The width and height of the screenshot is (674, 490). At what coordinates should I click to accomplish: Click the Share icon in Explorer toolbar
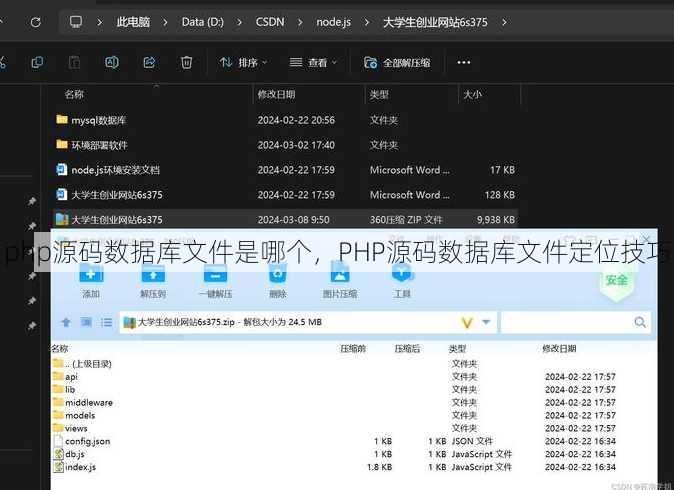point(149,63)
